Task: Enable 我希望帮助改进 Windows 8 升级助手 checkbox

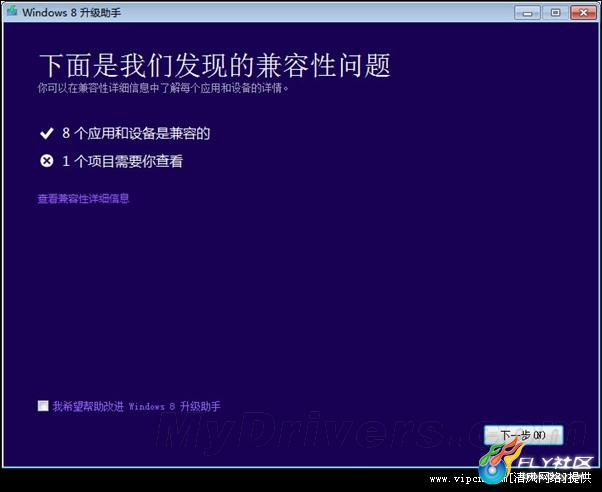Action: [43, 406]
